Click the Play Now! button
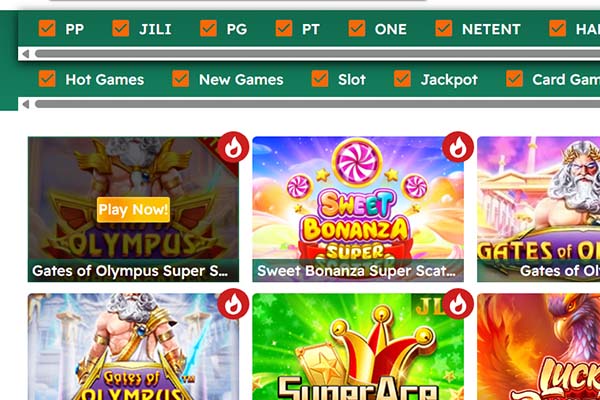This screenshot has width=600, height=400. (x=133, y=210)
